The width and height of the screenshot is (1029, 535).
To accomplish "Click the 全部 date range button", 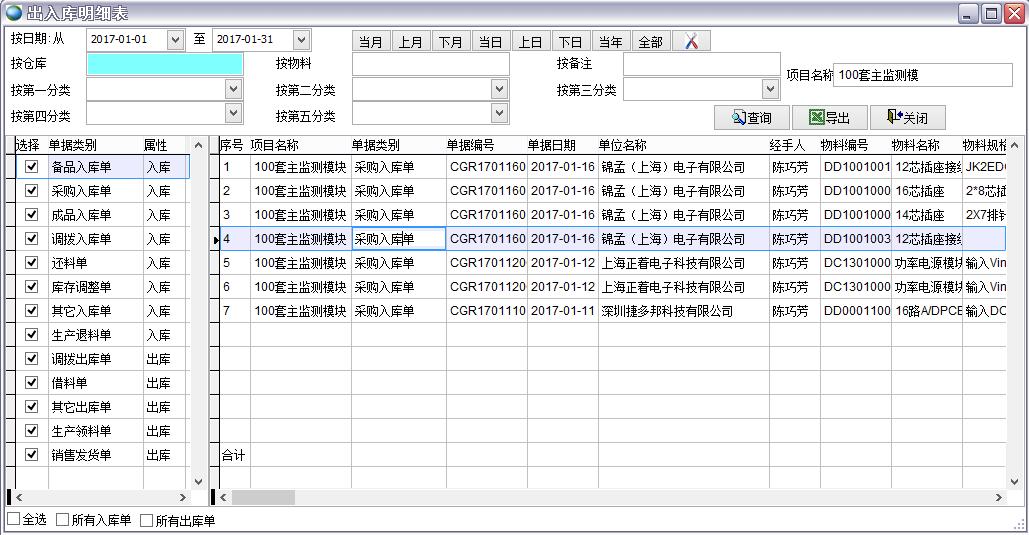I will point(650,41).
